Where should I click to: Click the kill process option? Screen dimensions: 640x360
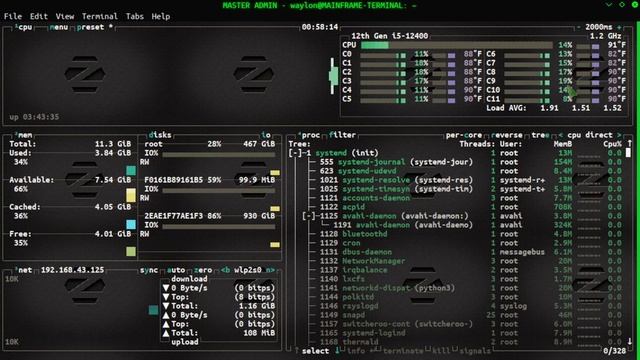point(441,351)
